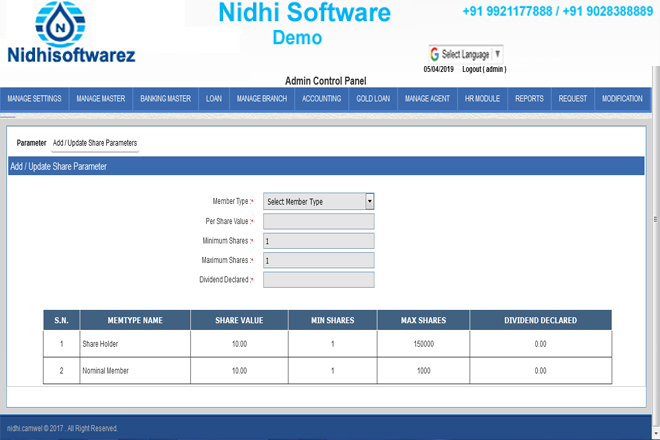Open the Accounting menu
The width and height of the screenshot is (660, 440).
[322, 99]
